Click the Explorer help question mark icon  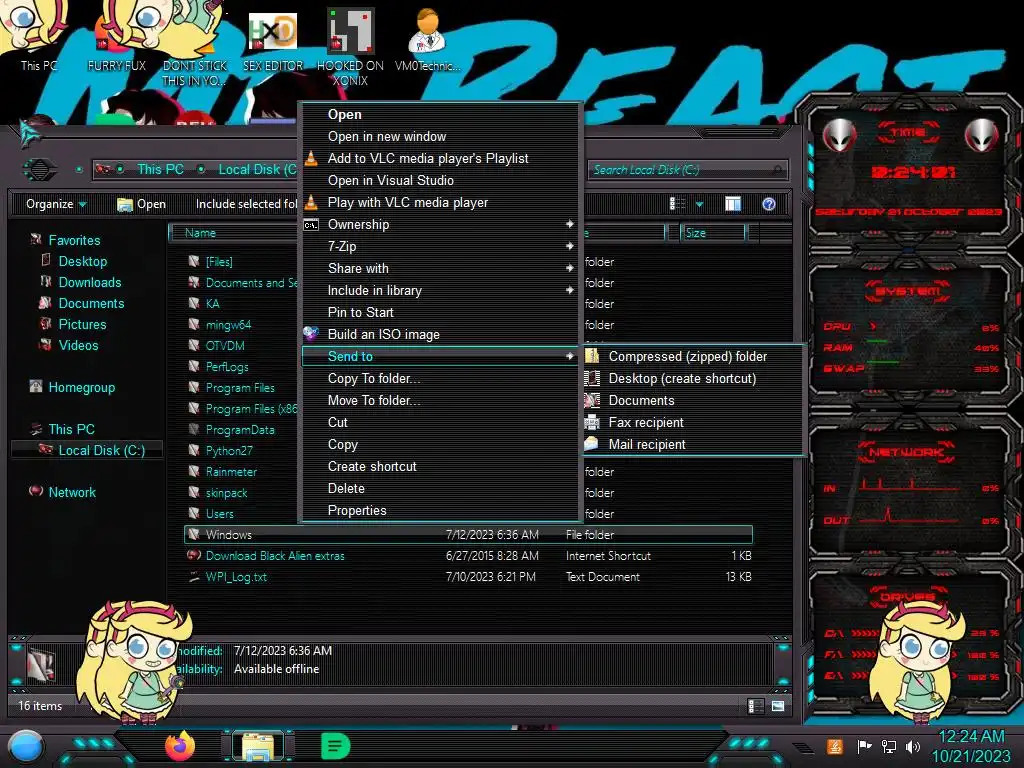769,204
